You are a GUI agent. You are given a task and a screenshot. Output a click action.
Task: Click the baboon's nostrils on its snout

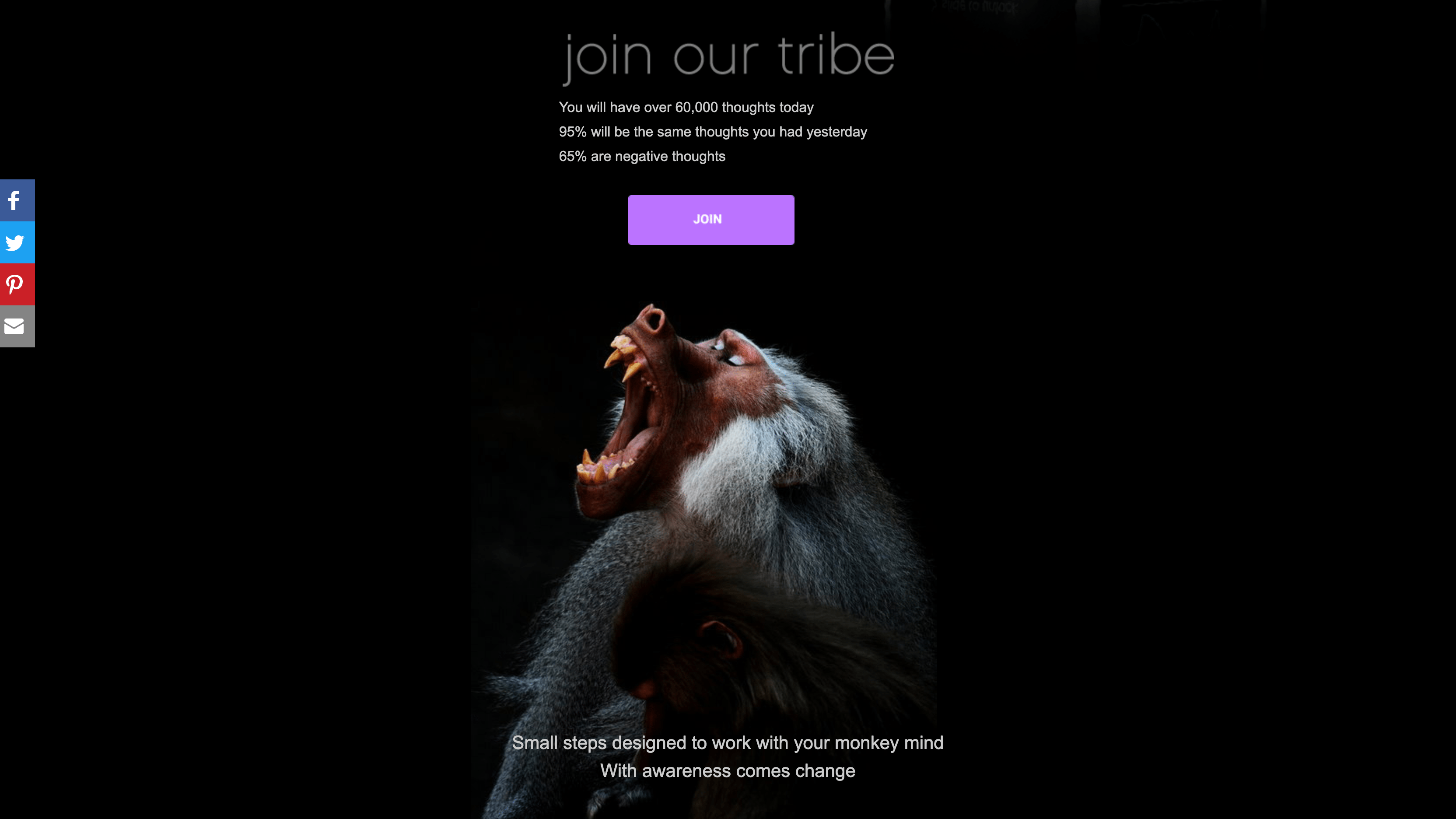(654, 320)
